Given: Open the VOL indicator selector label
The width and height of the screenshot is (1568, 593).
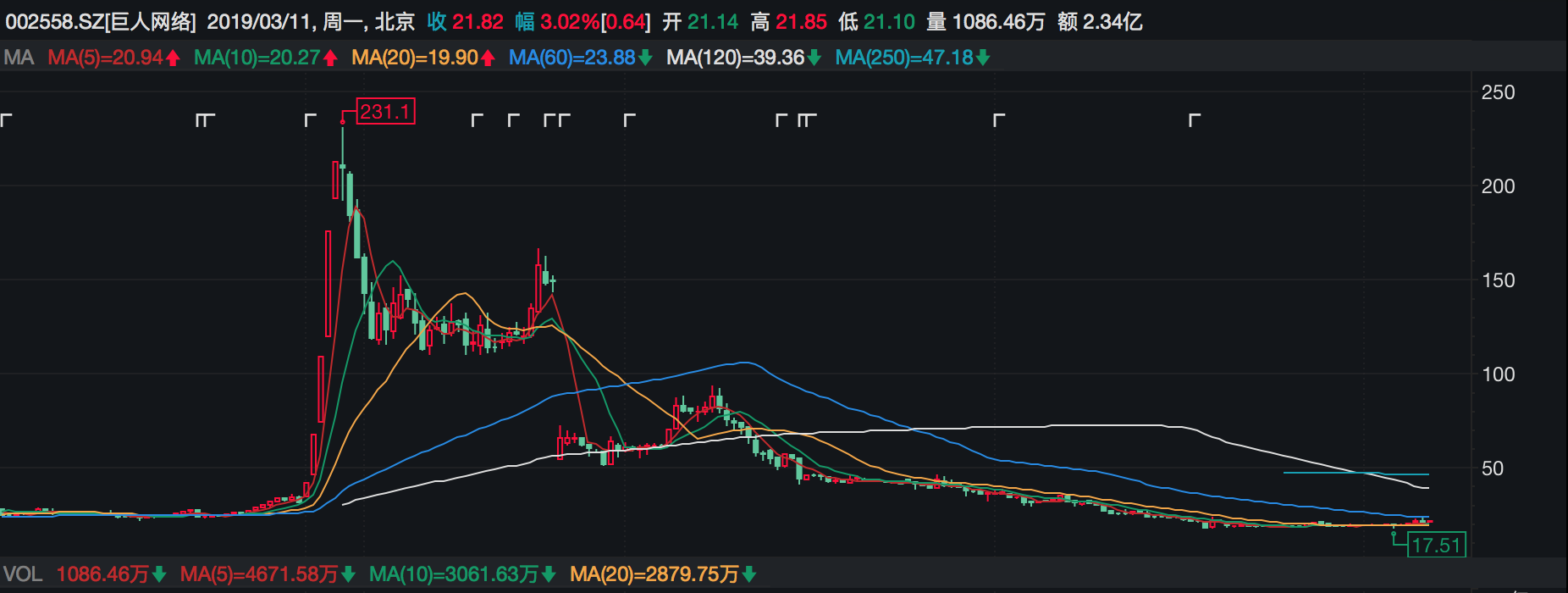Looking at the screenshot, I should 23,574.
